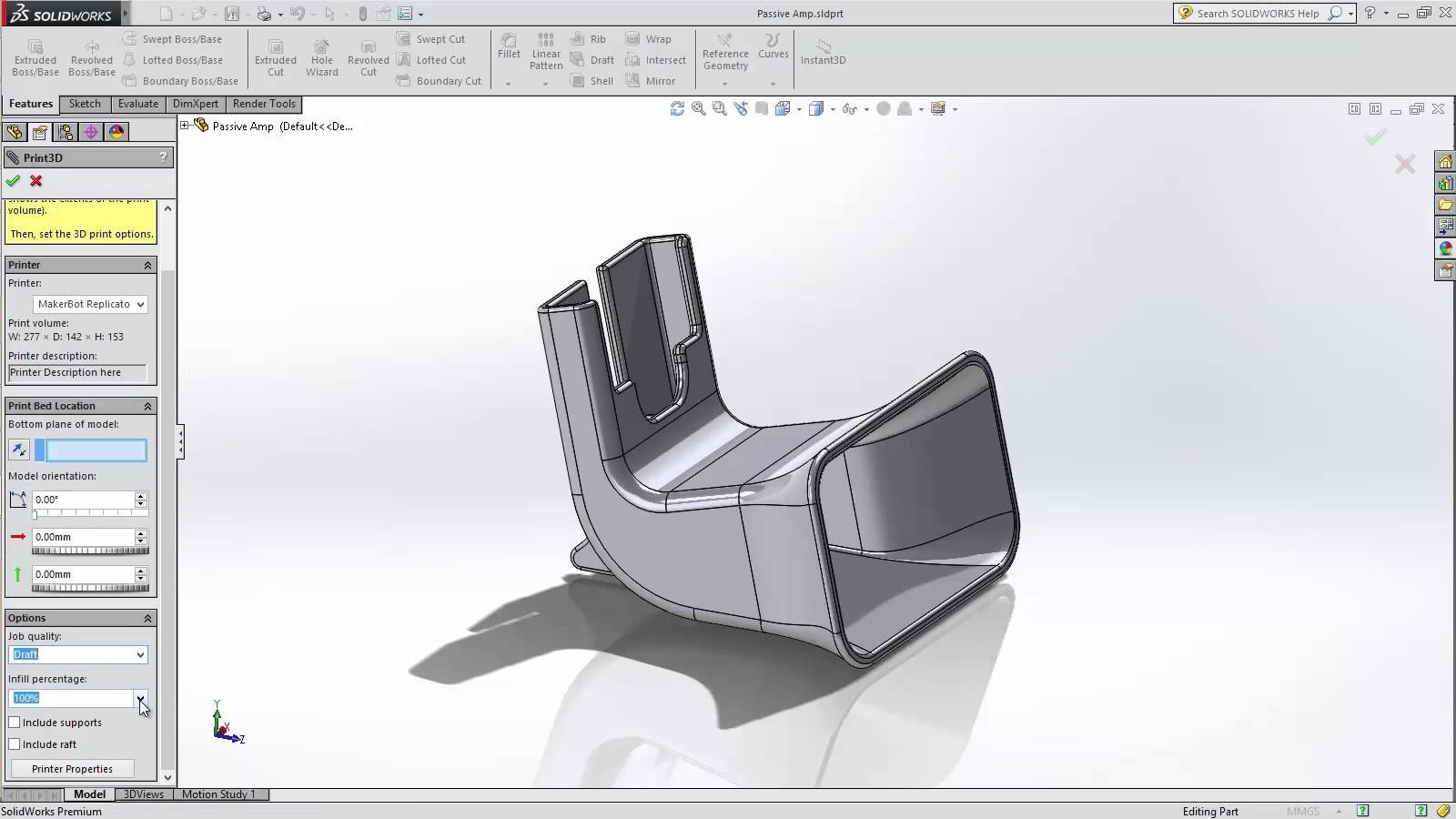Accept Print3D with green checkmark
Viewport: 1456px width, 819px height.
pos(13,181)
